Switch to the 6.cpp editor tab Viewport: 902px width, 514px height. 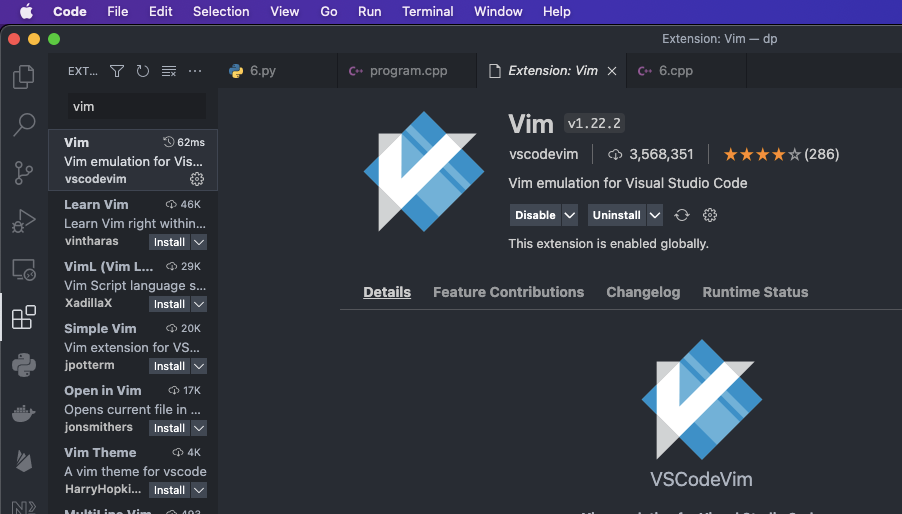[x=686, y=71]
